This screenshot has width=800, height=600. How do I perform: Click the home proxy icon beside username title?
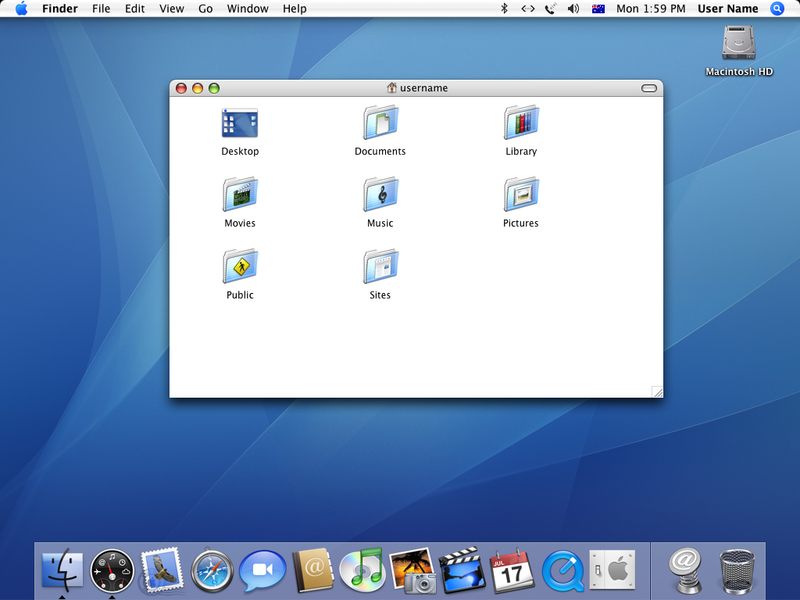pos(391,88)
